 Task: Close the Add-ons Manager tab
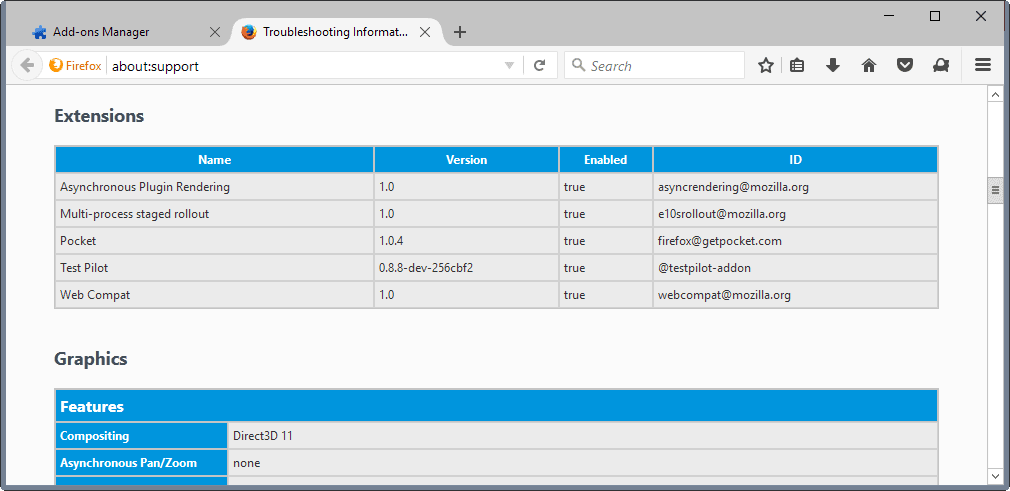click(x=215, y=32)
